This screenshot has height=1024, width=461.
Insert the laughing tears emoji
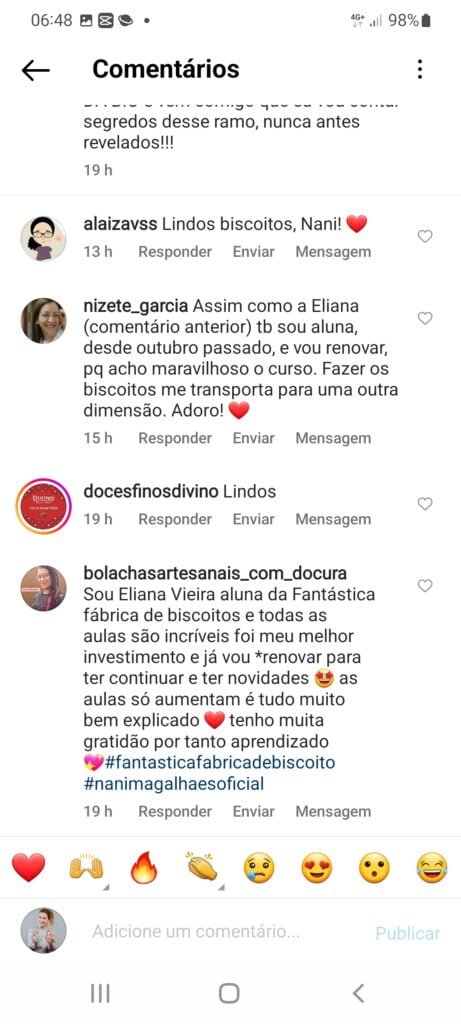(x=432, y=869)
